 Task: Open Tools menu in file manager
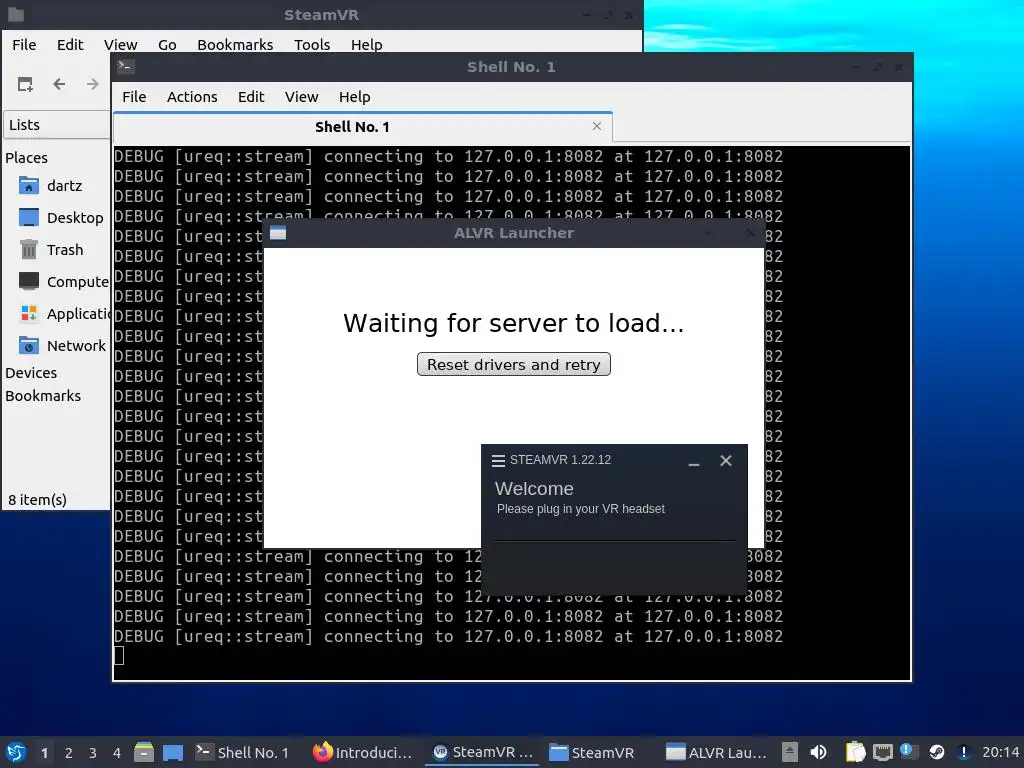pos(312,44)
